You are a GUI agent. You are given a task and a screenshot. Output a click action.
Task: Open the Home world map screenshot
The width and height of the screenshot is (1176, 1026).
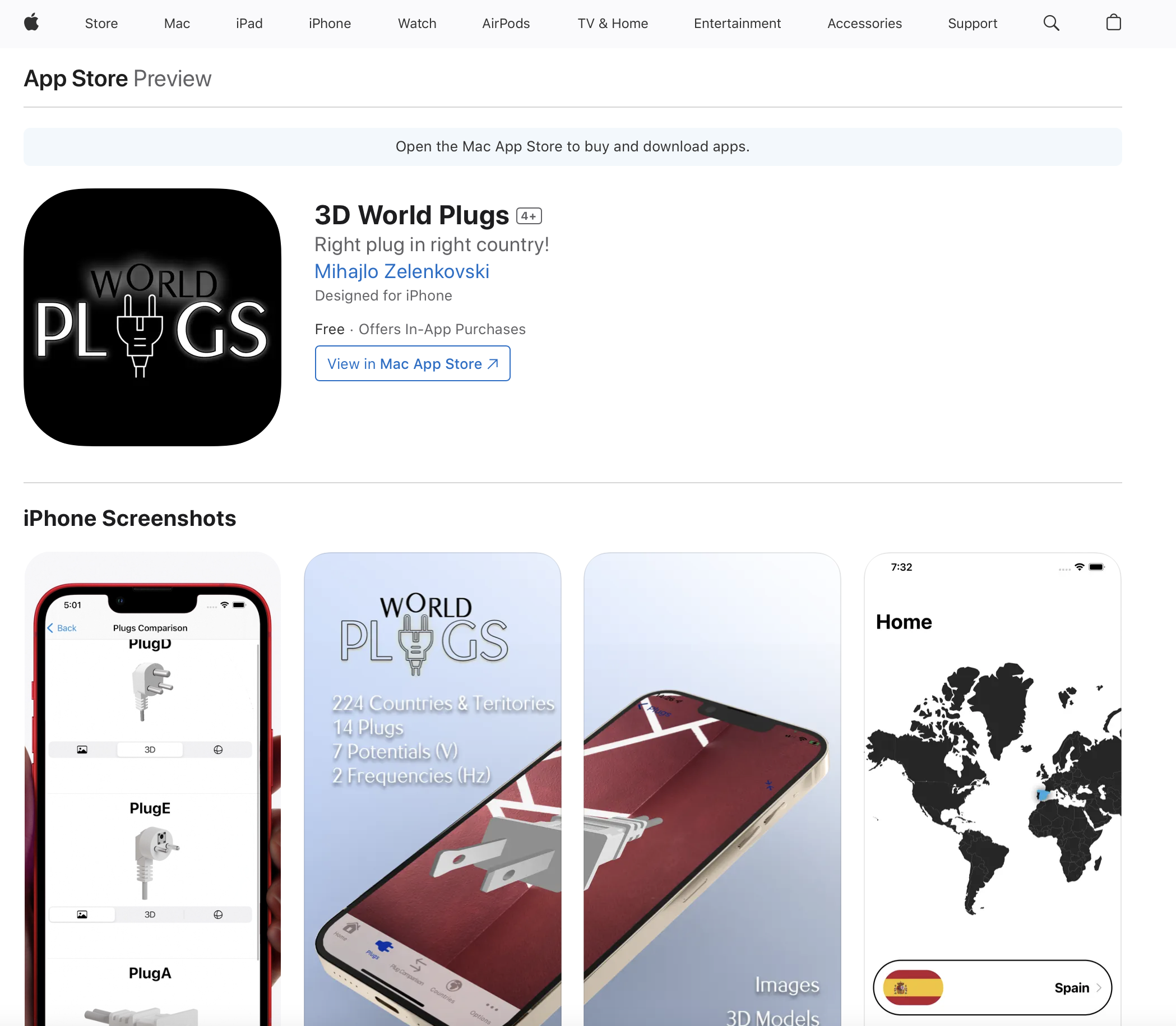click(992, 789)
